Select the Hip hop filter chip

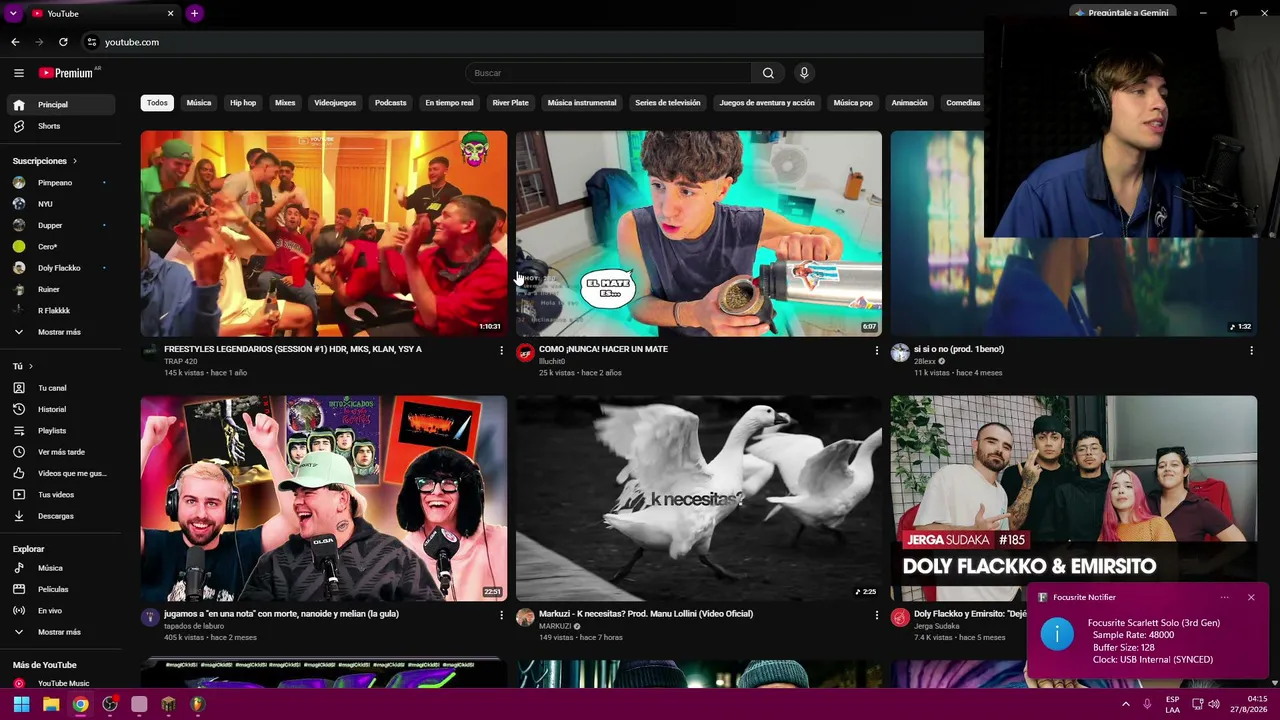click(243, 103)
